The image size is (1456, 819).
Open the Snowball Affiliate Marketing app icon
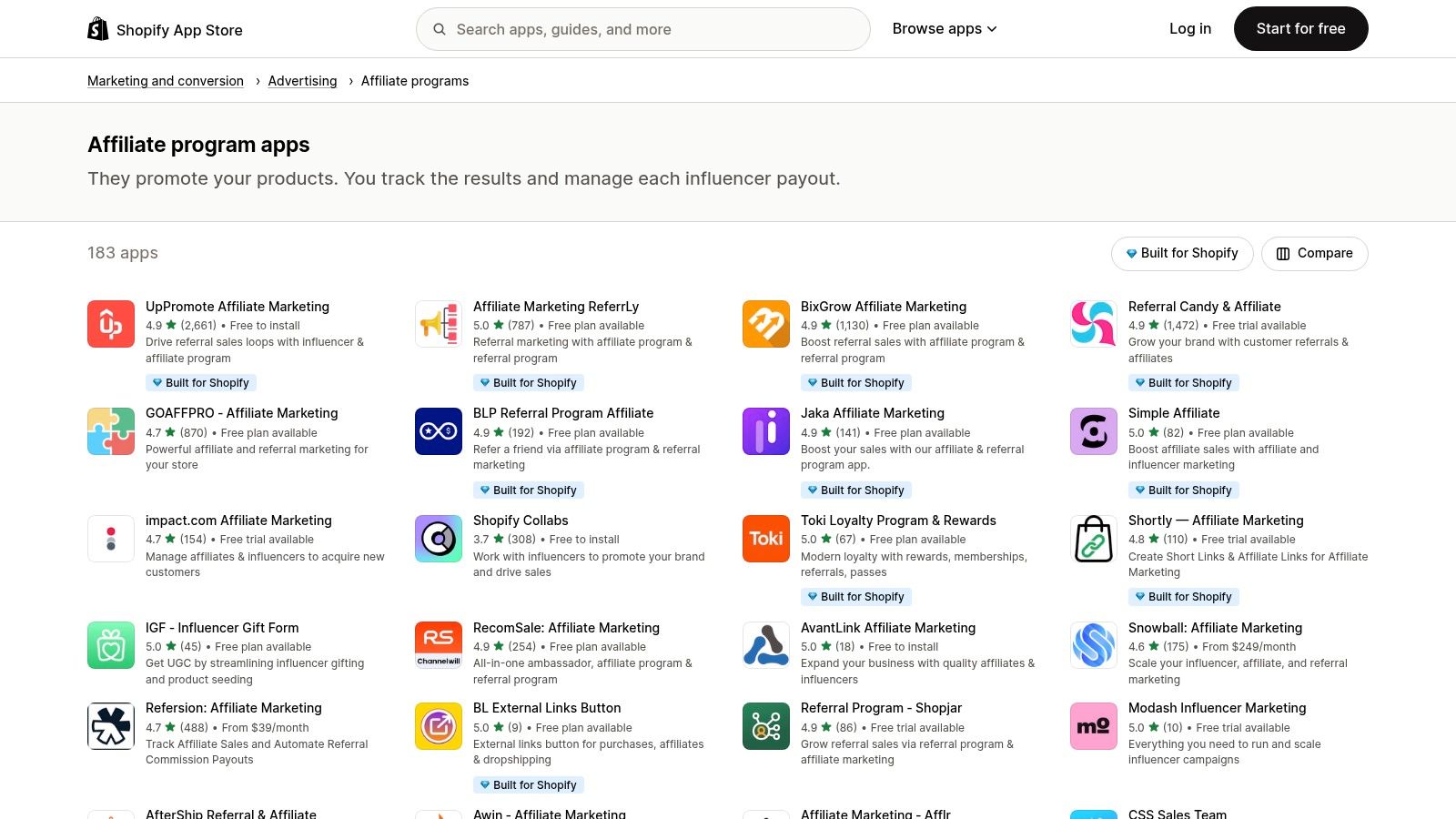click(x=1094, y=645)
